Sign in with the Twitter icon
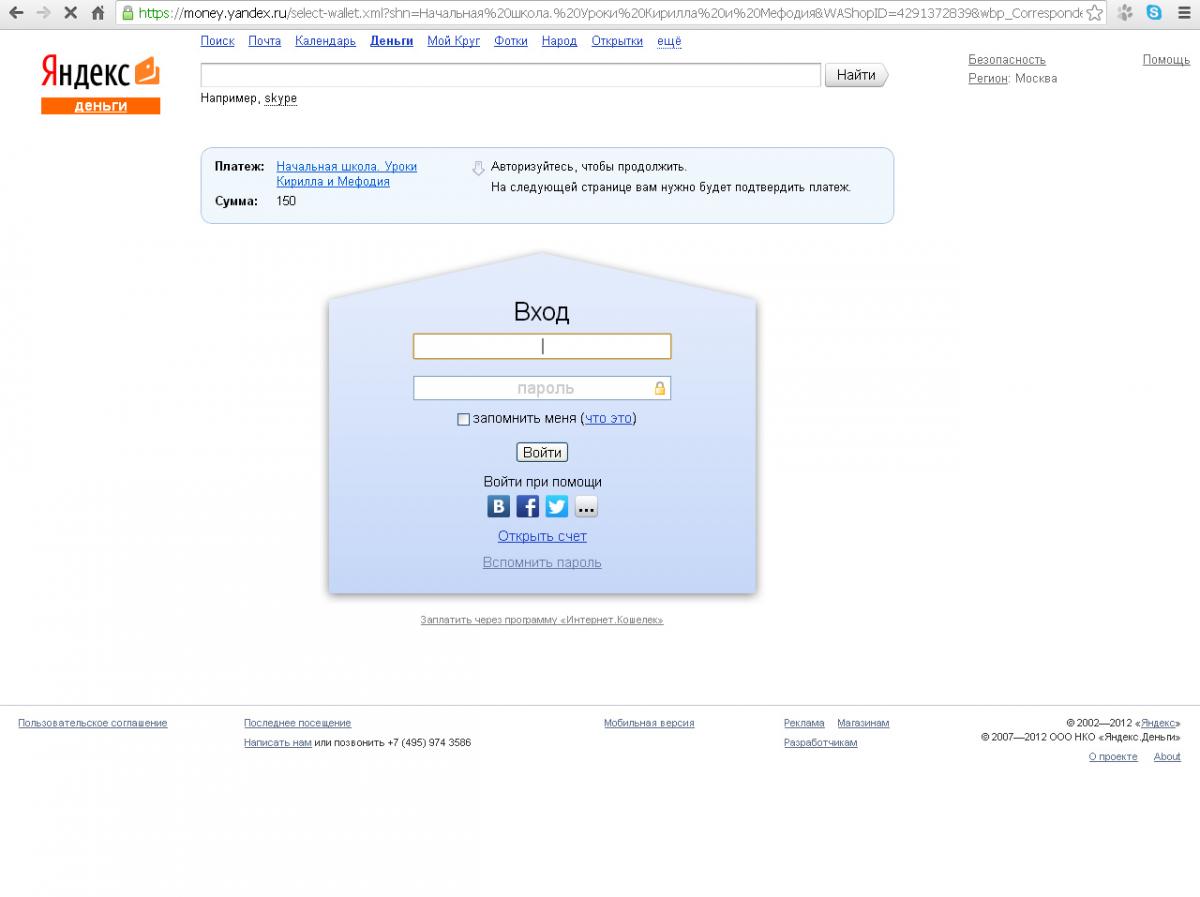 pos(557,507)
